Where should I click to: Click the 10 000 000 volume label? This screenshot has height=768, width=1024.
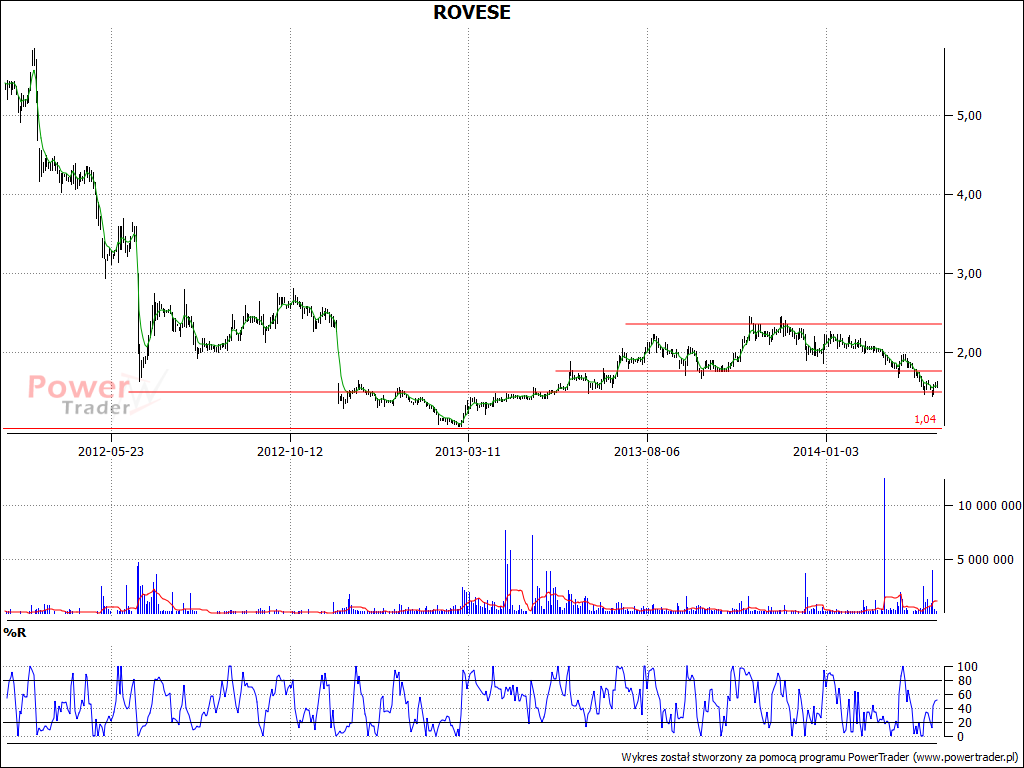987,505
